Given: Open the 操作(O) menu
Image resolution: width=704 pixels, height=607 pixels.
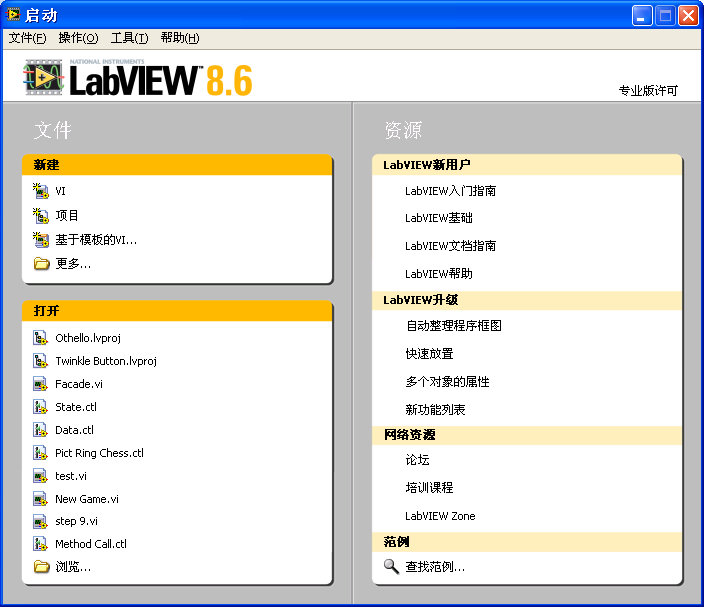Looking at the screenshot, I should pyautogui.click(x=78, y=38).
